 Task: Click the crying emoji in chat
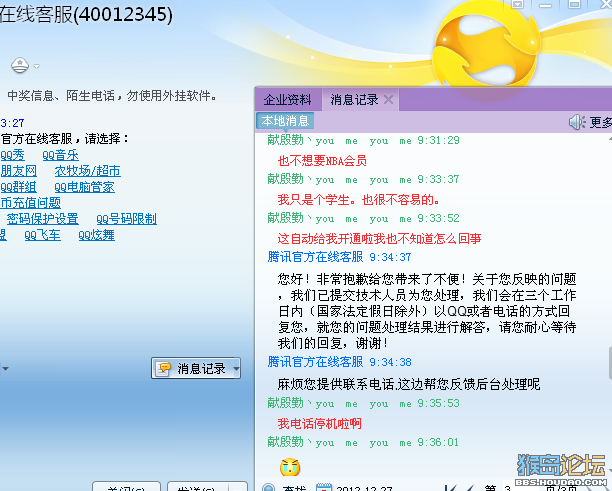click(290, 467)
